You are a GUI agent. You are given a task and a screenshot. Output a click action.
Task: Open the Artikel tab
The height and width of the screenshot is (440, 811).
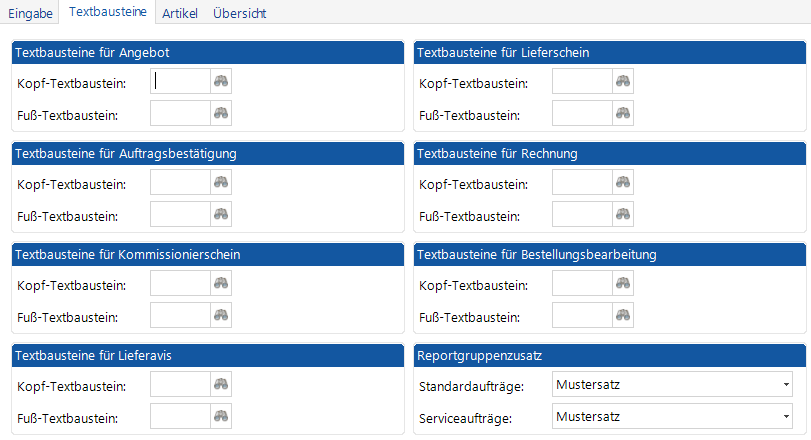click(x=179, y=12)
